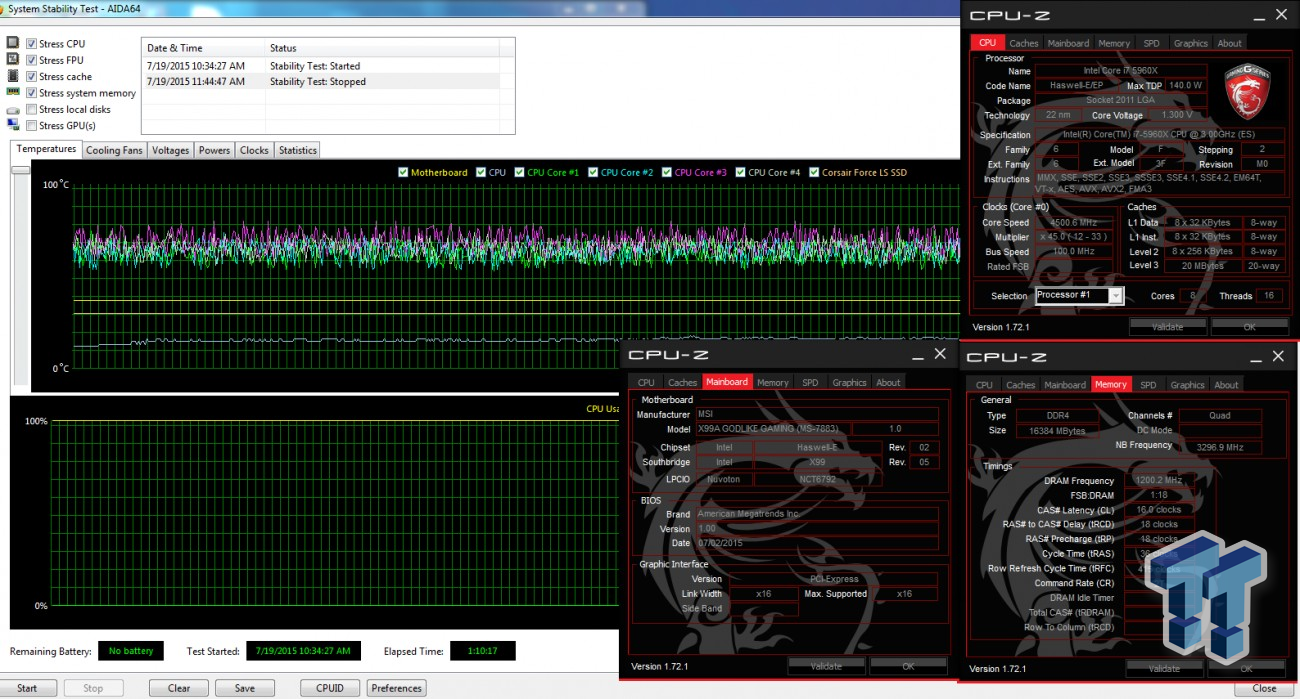Open AIDA64 Preferences
This screenshot has height=699, width=1300.
[x=397, y=688]
